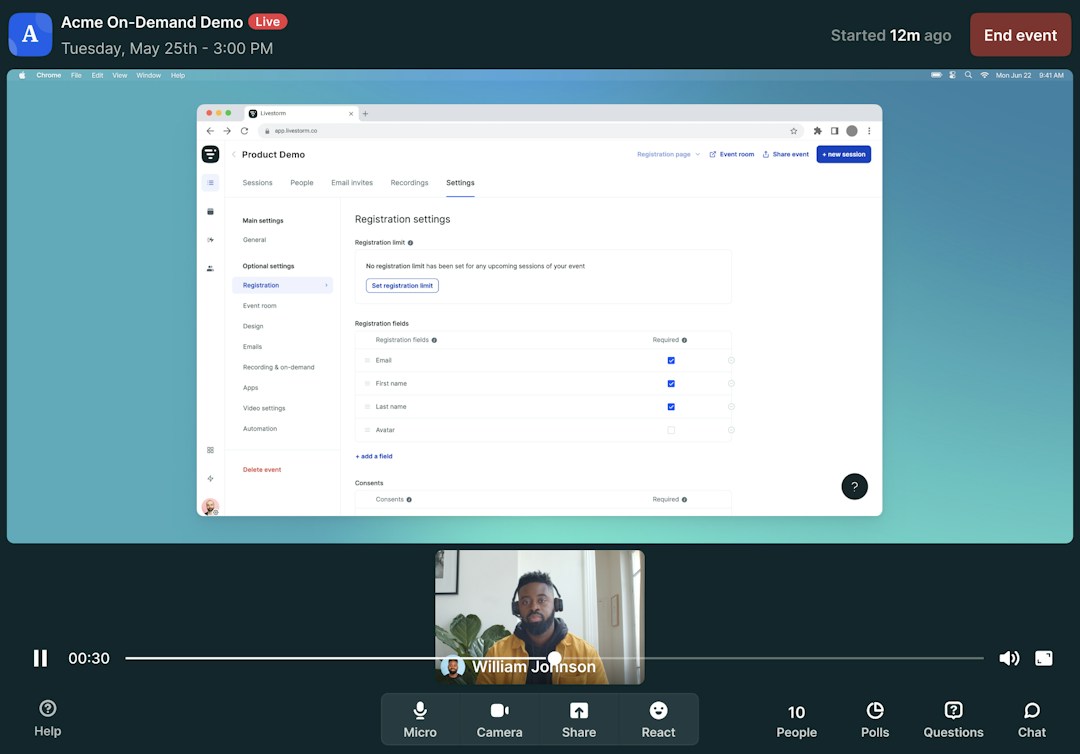This screenshot has width=1080, height=754.
Task: Click add a field link
Action: pyautogui.click(x=374, y=457)
